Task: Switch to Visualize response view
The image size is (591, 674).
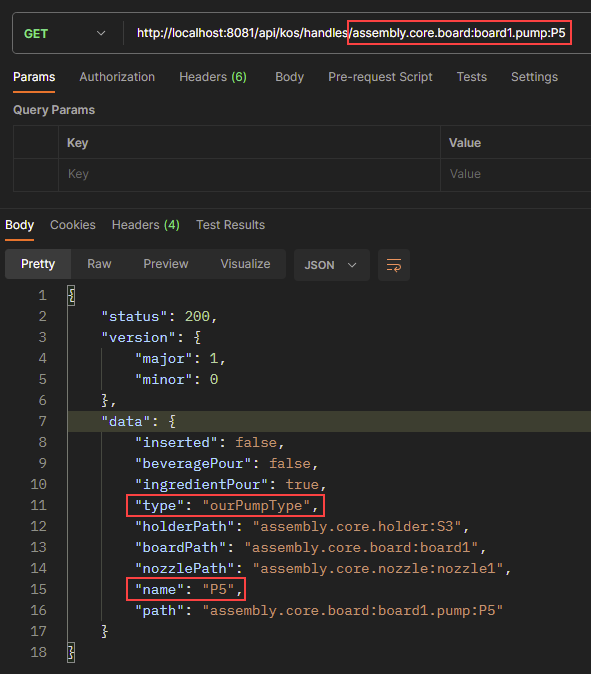Action: tap(245, 264)
